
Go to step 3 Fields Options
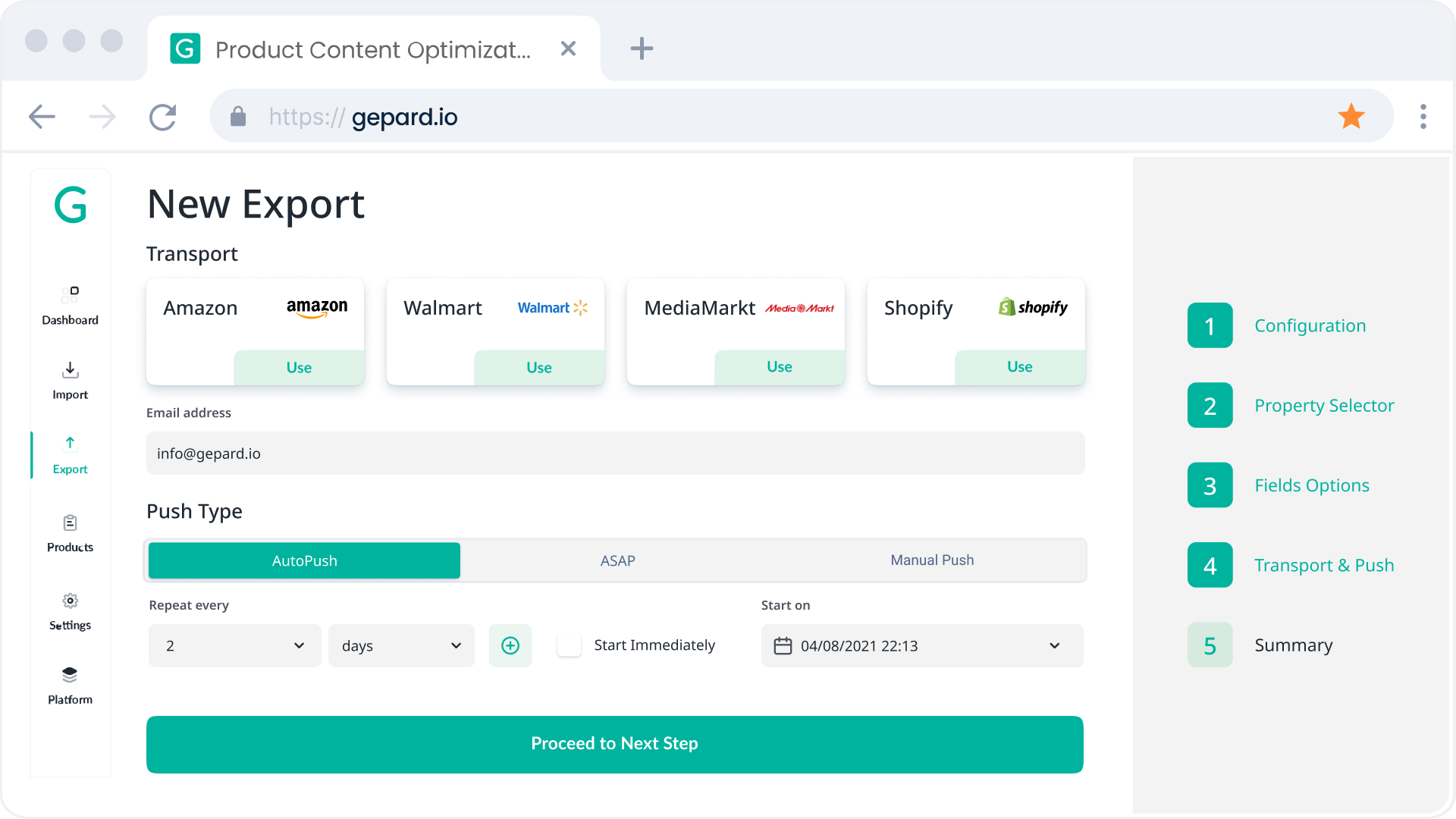(1279, 485)
